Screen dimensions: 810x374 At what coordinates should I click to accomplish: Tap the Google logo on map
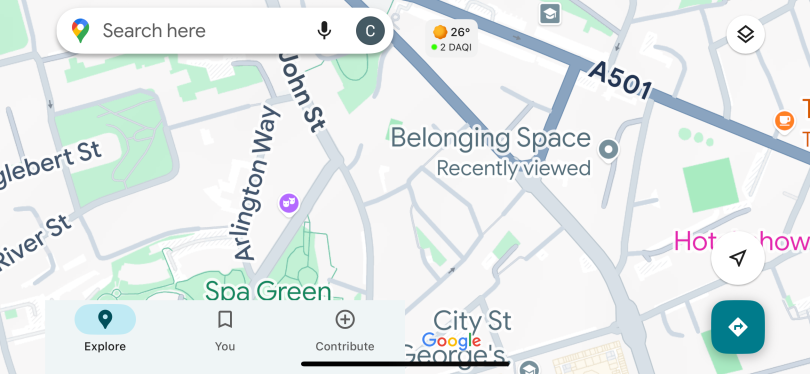click(451, 341)
